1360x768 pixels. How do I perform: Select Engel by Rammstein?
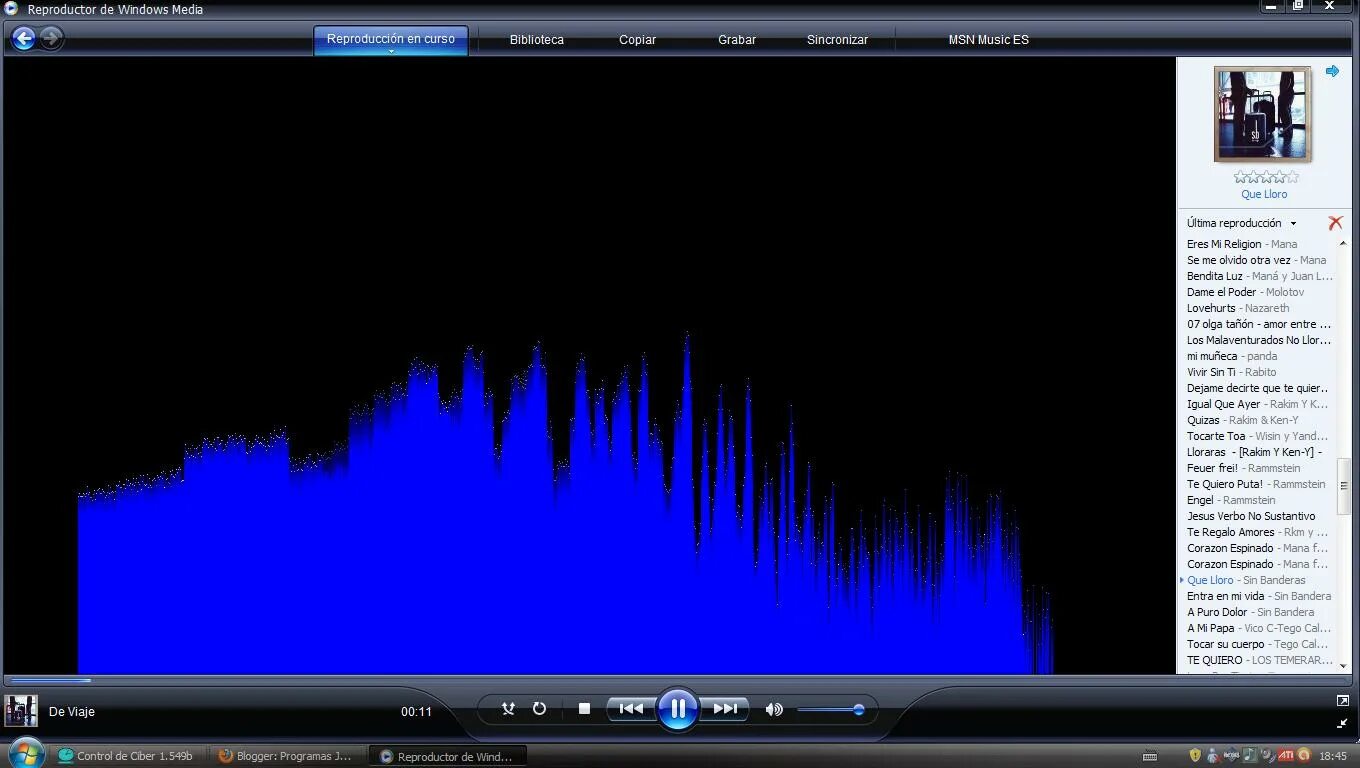pyautogui.click(x=1260, y=500)
